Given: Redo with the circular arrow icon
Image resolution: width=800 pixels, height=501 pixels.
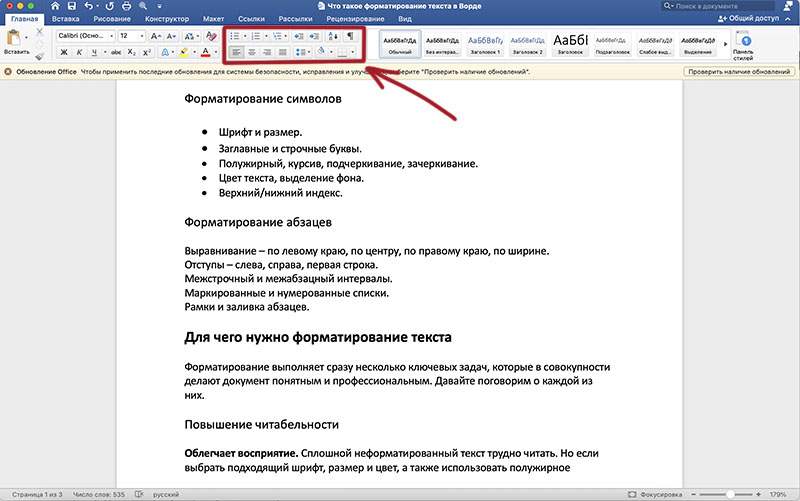Looking at the screenshot, I should (110, 6).
